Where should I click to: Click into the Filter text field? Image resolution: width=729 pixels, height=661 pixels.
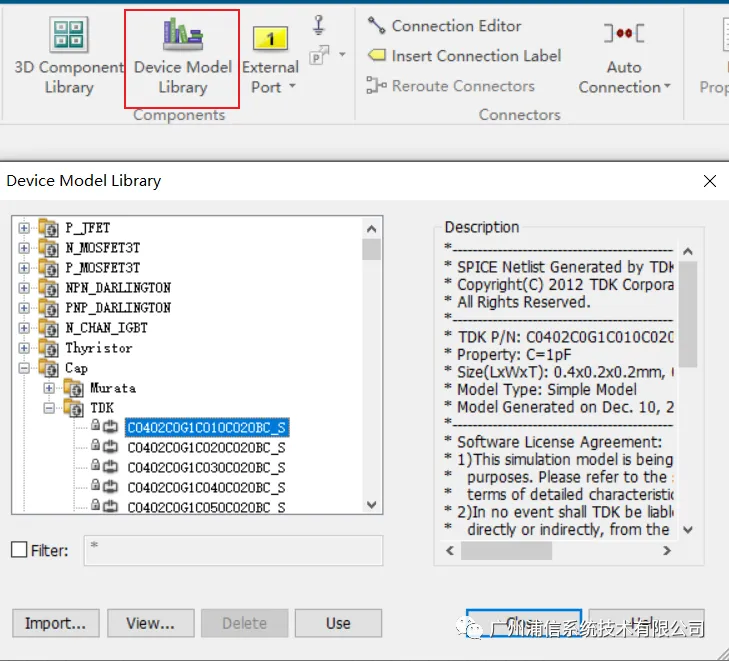(233, 550)
